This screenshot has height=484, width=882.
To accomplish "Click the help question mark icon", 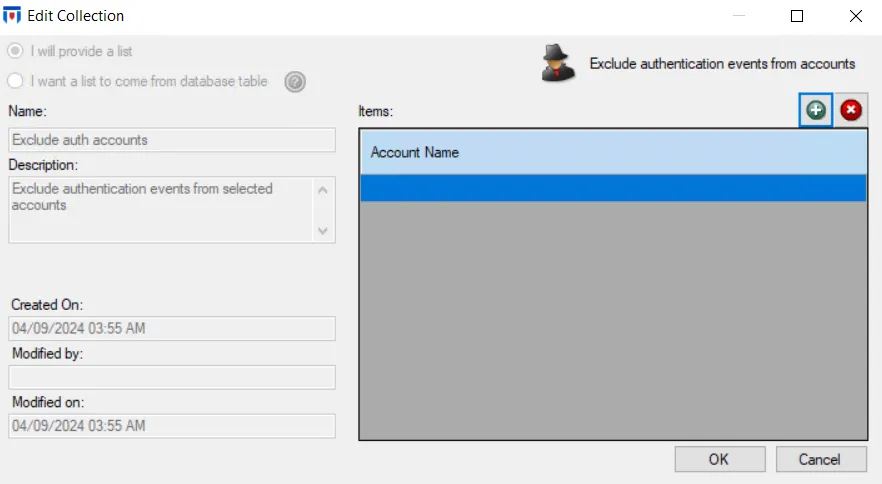I will (x=295, y=82).
